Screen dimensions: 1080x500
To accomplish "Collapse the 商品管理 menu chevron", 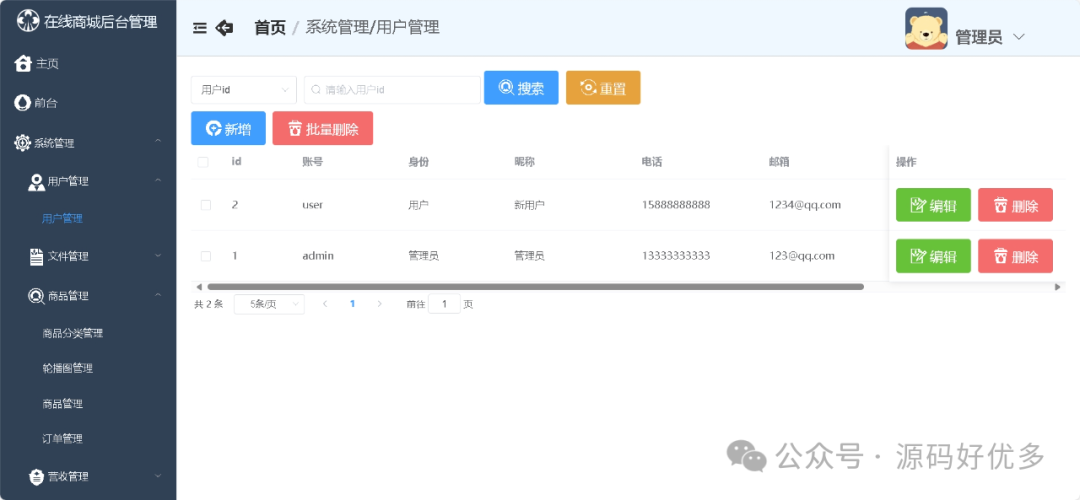I will click(158, 295).
